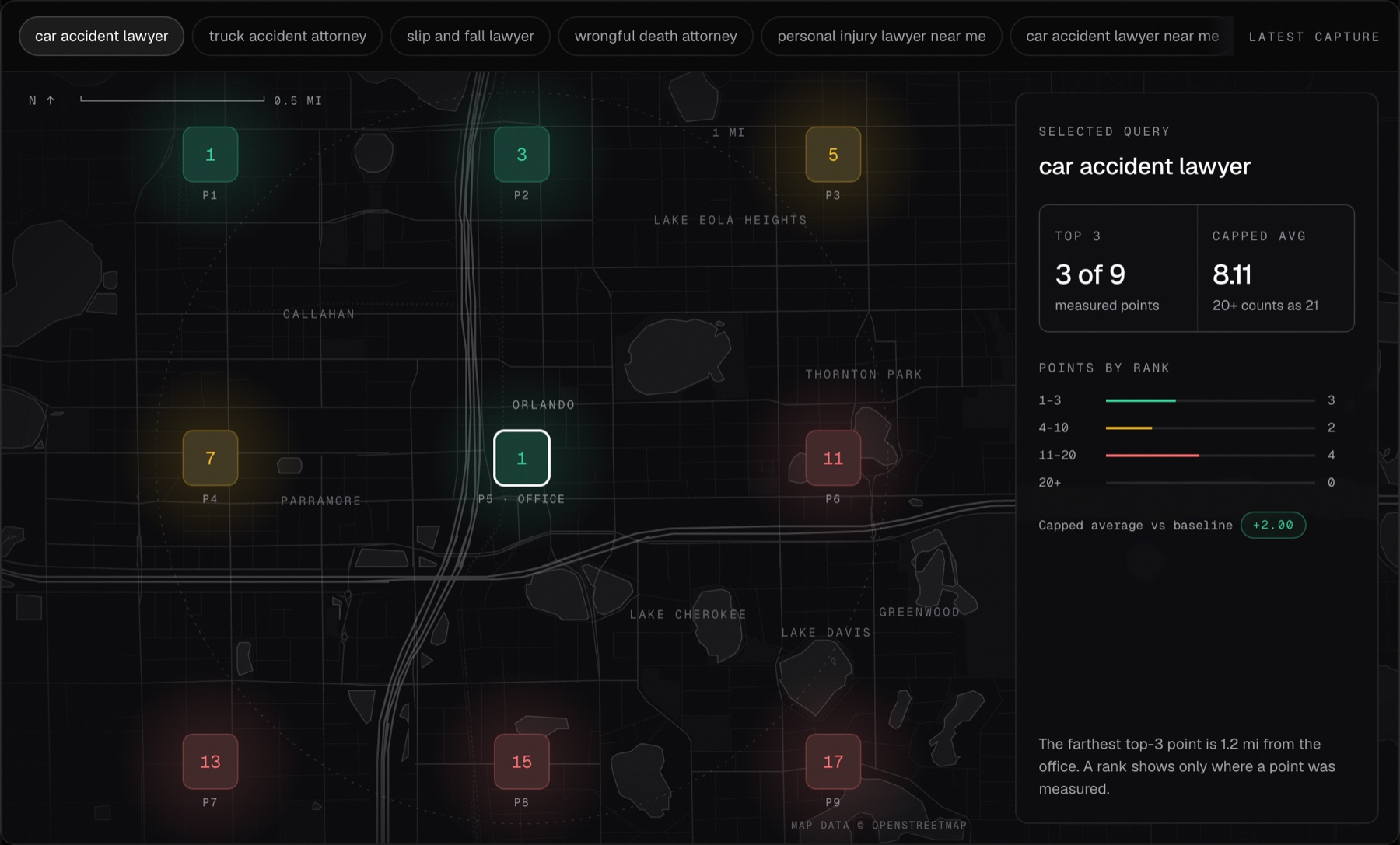Click 'Capped average vs baseline' text
The height and width of the screenshot is (845, 1400).
(1136, 526)
